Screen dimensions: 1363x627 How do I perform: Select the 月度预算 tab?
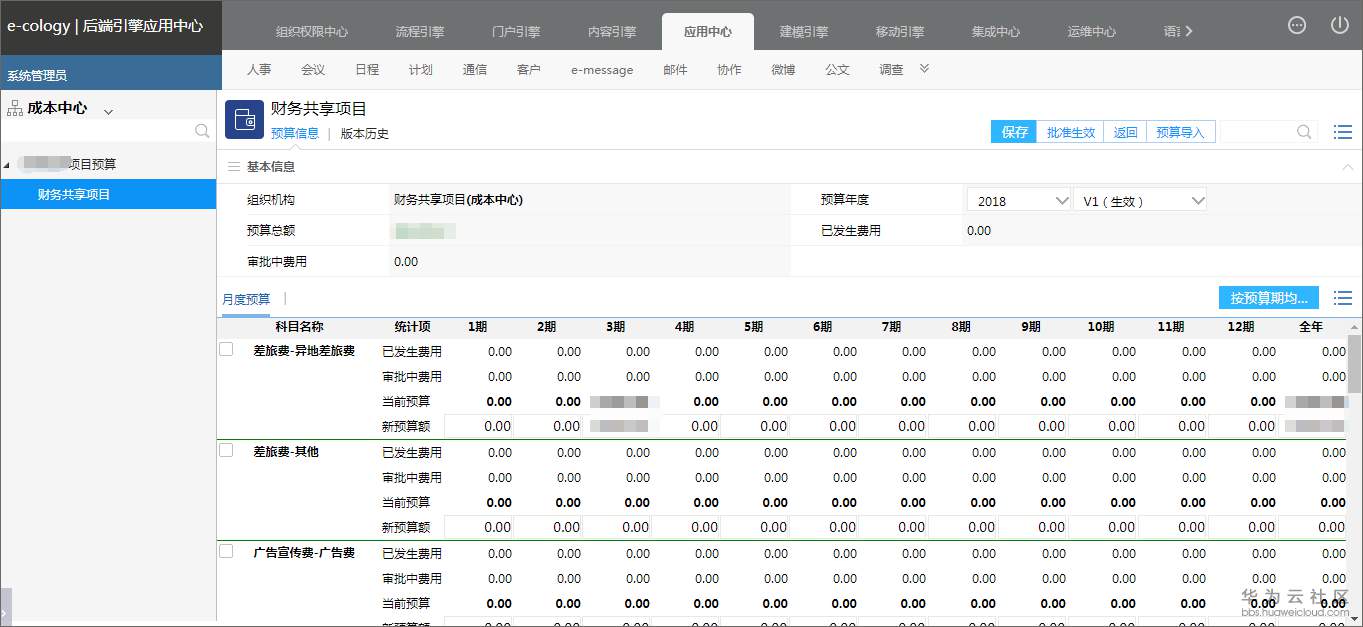coord(246,299)
